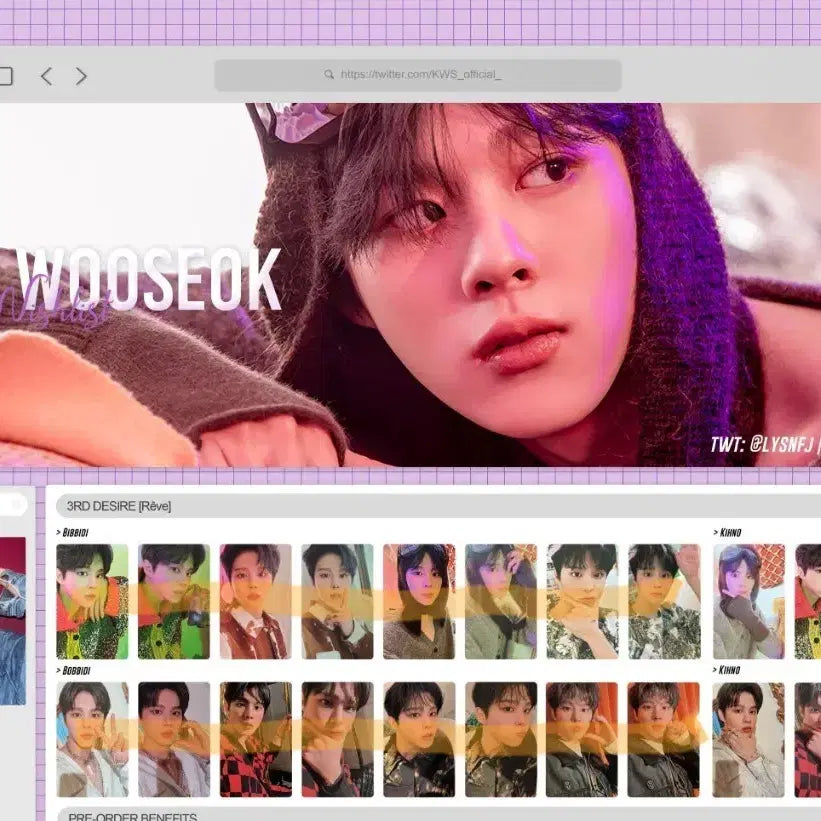Select the PRE-ORDER BENEFITS section header
This screenshot has height=821, width=821.
[438, 815]
